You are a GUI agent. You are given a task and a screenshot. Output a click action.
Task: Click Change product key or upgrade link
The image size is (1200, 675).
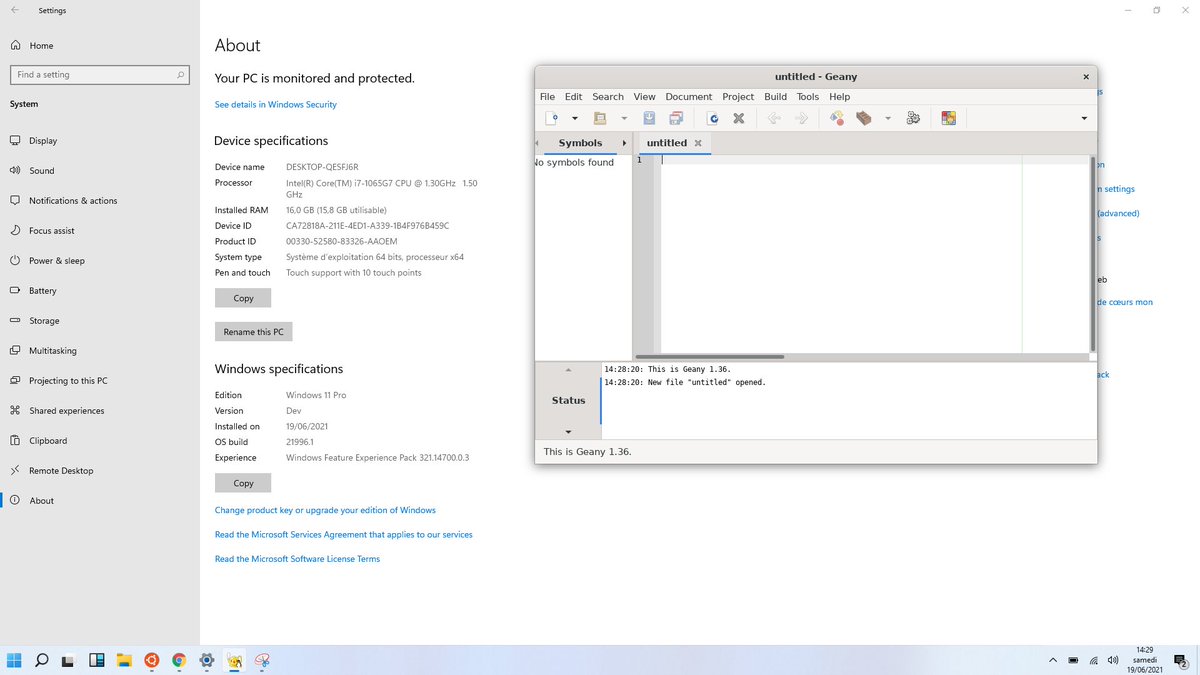(325, 510)
